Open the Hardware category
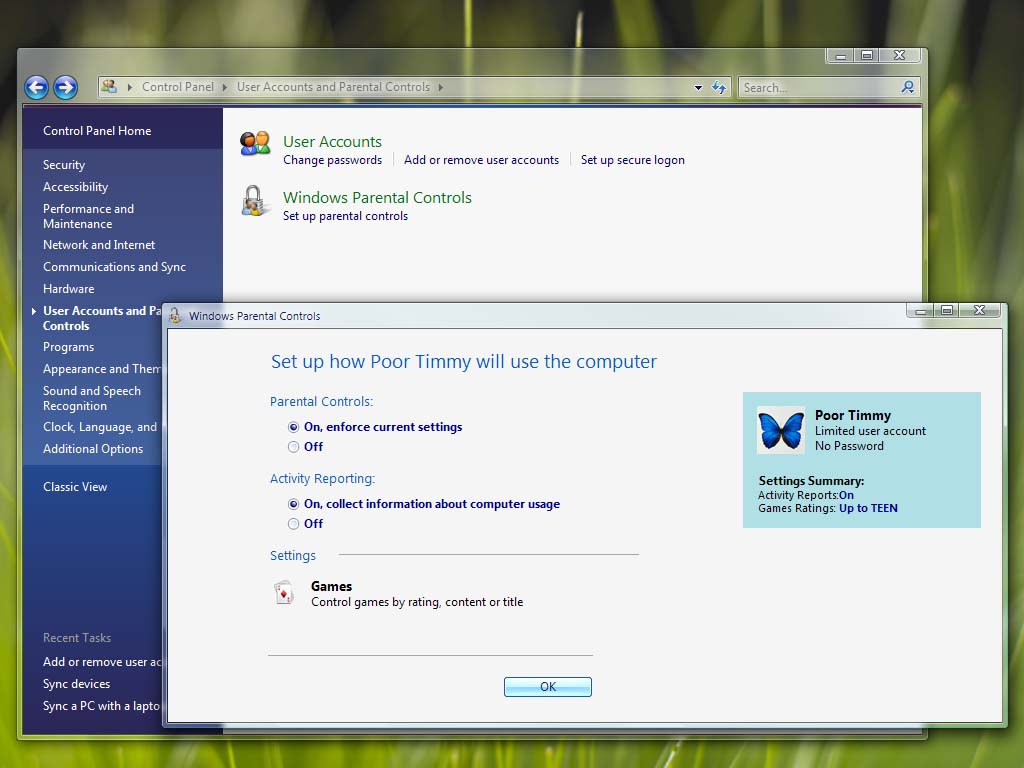The image size is (1024, 768). point(69,289)
